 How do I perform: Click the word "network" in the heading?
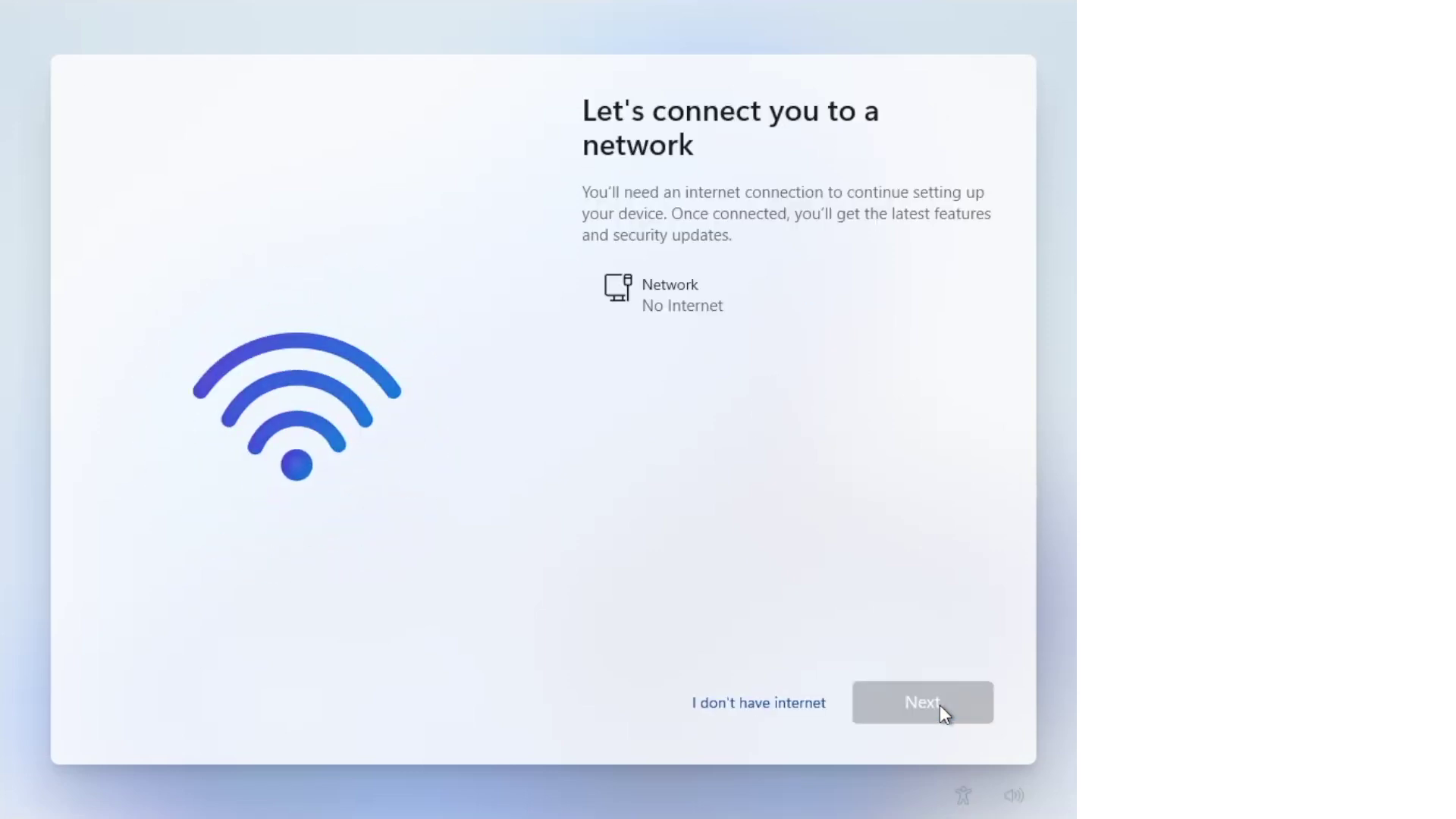[638, 145]
